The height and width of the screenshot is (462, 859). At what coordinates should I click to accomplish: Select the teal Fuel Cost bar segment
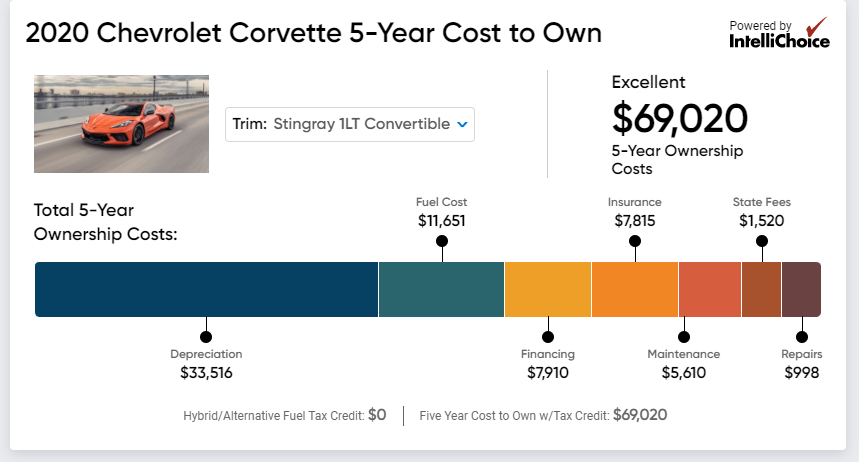click(x=441, y=289)
